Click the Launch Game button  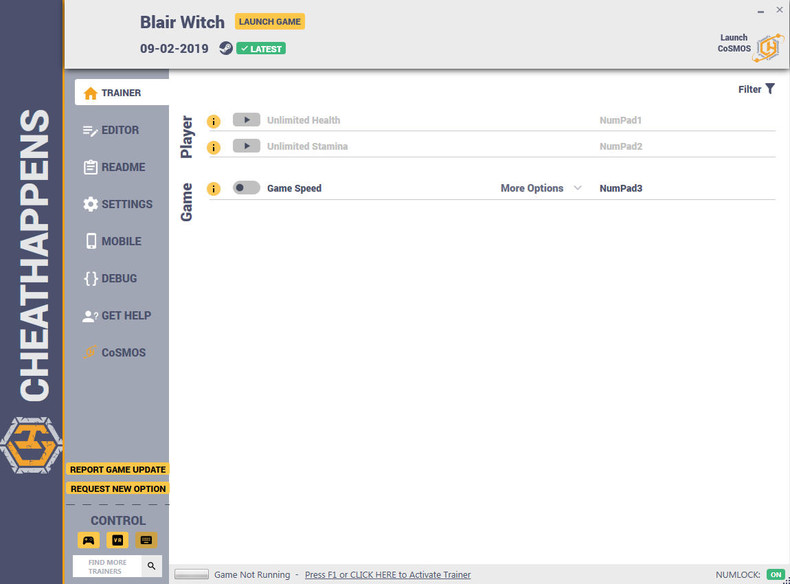click(x=270, y=22)
